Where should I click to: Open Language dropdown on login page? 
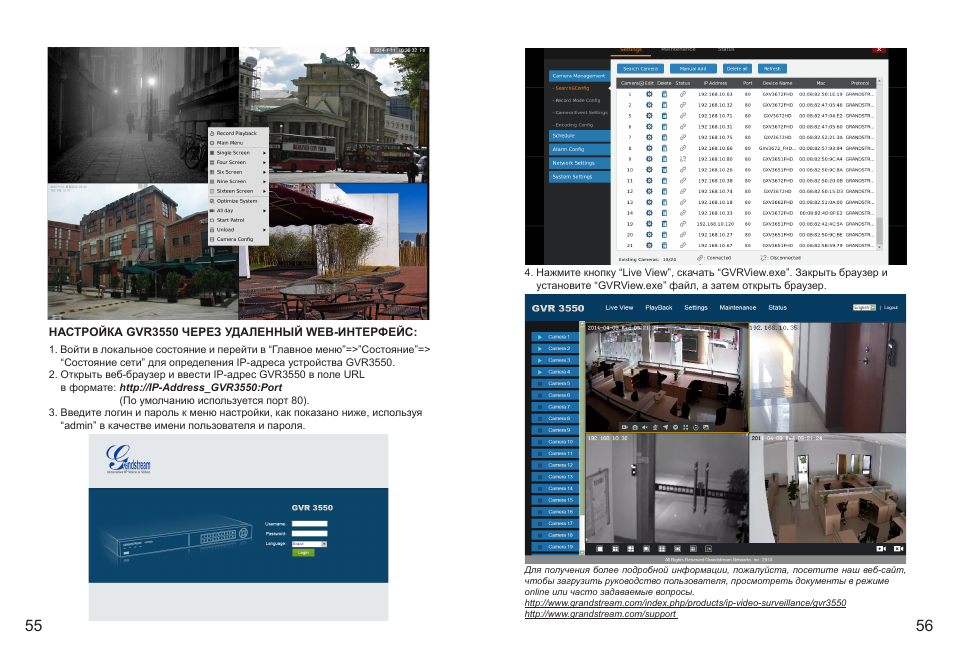click(x=309, y=544)
